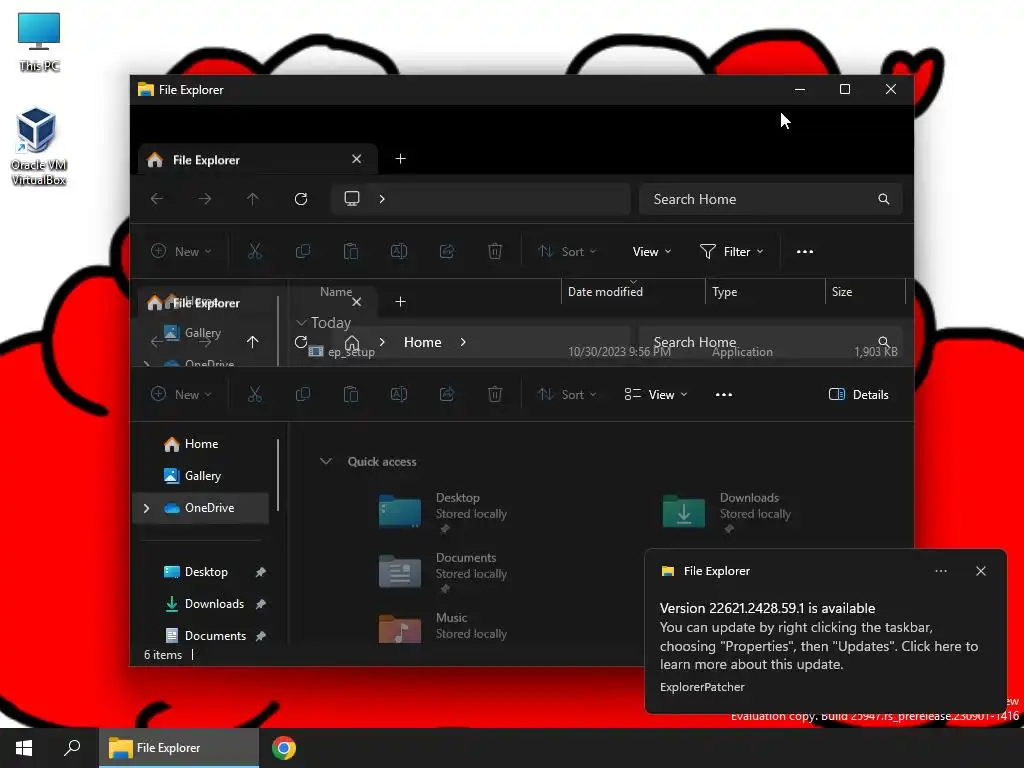Expand the OneDrive tree node arrow

[146, 508]
